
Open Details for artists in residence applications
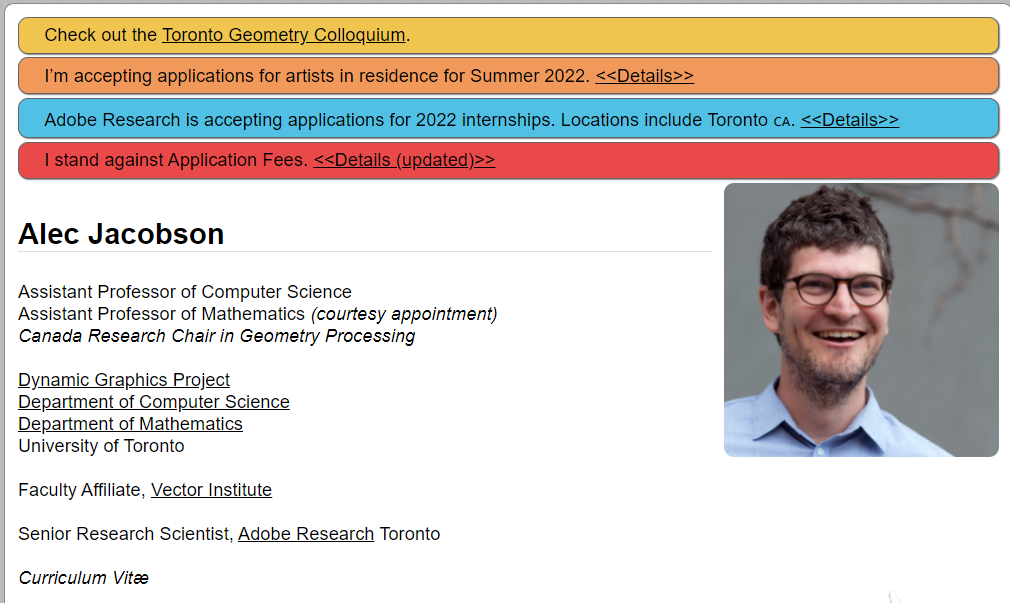pos(644,76)
